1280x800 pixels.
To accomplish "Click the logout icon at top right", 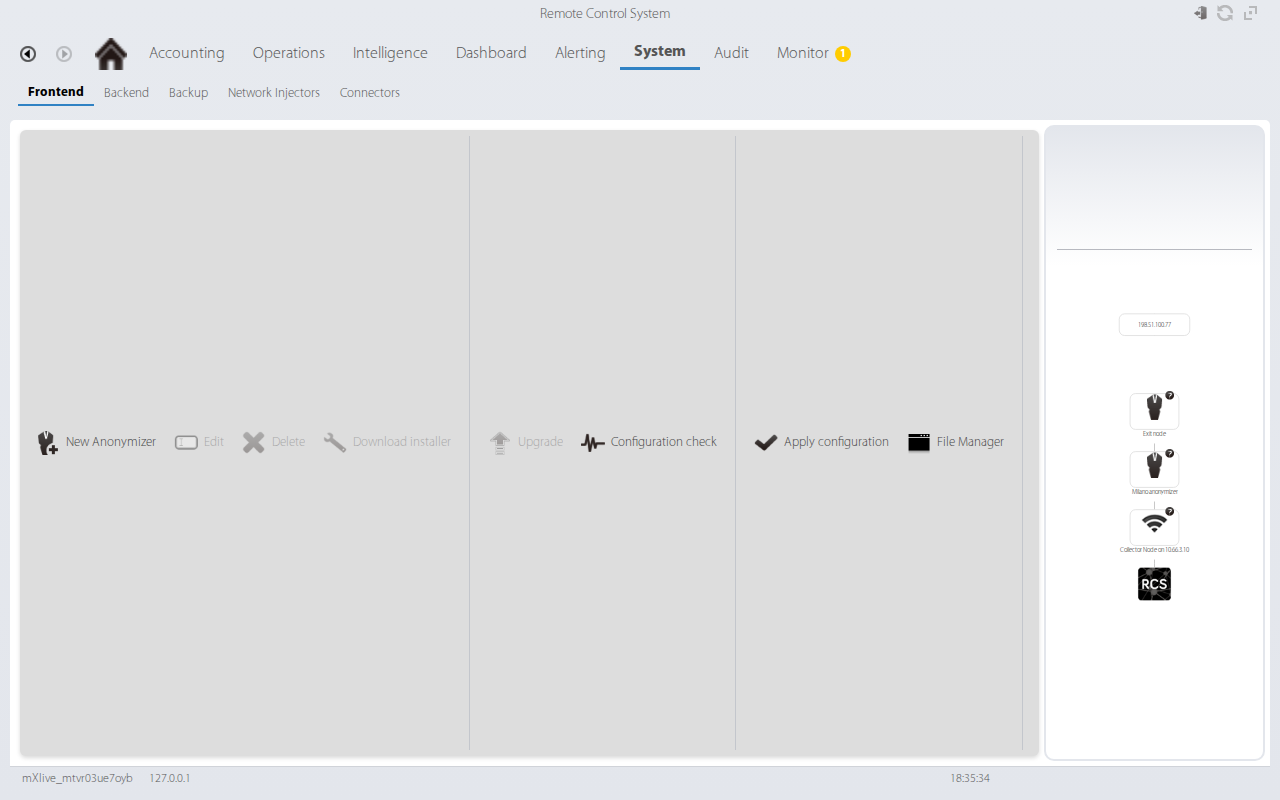I will (1200, 13).
